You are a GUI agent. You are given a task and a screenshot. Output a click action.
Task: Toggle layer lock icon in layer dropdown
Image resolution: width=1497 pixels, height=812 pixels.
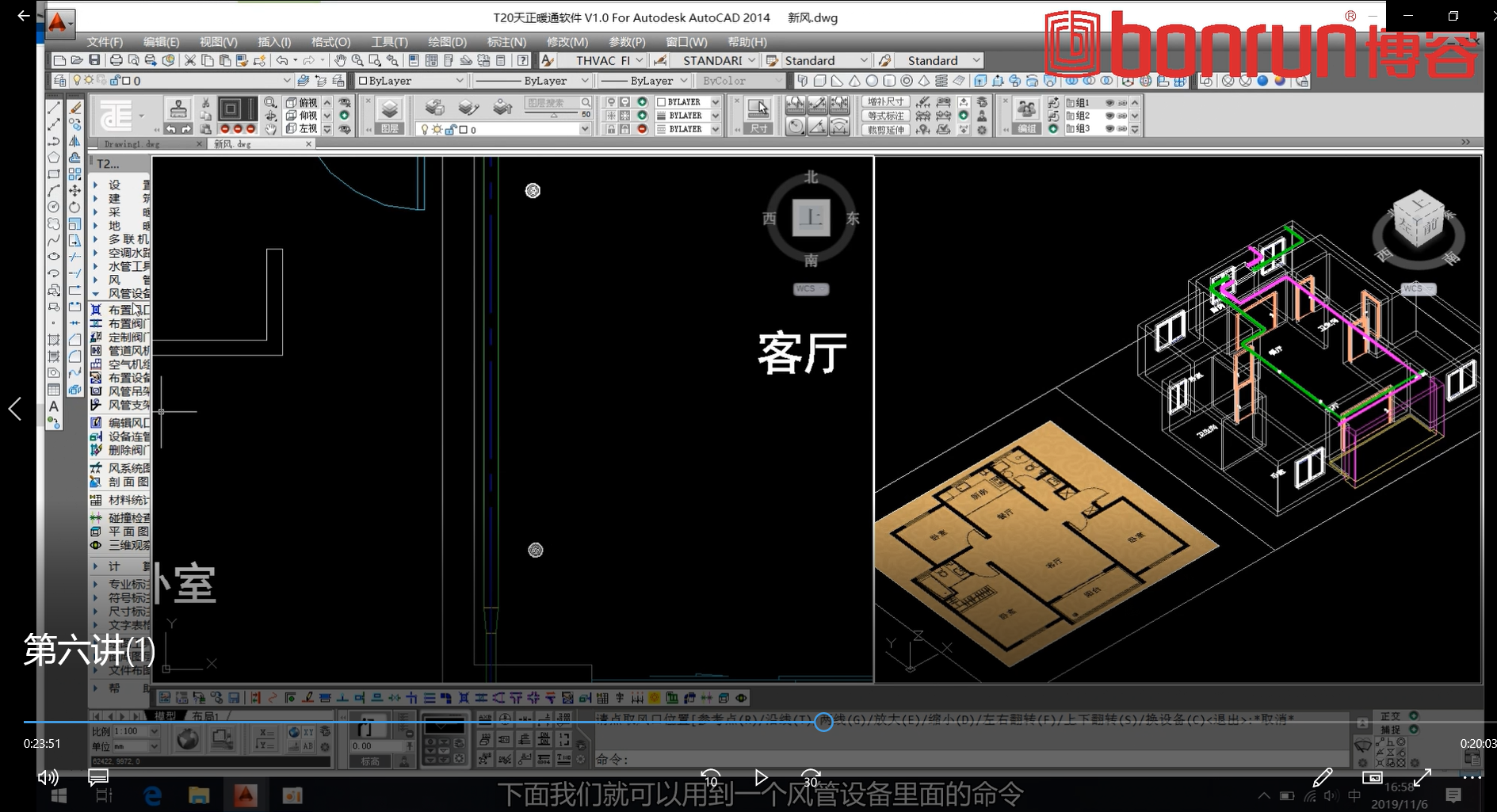tap(114, 81)
